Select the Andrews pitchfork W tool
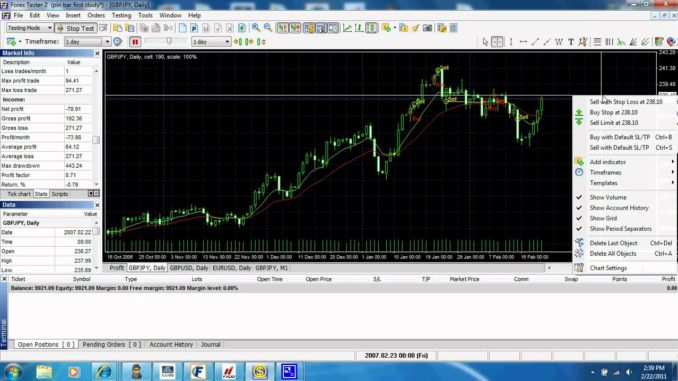The width and height of the screenshot is (678, 381). click(559, 42)
